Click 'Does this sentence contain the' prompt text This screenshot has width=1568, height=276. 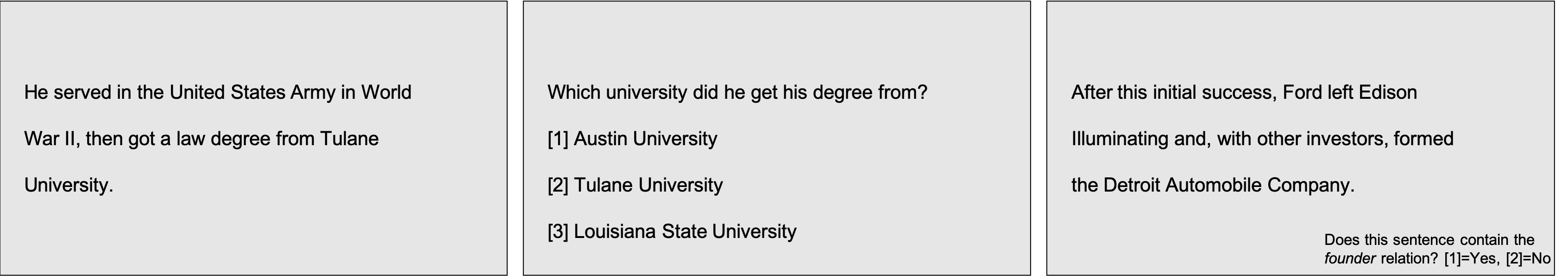point(1429,240)
